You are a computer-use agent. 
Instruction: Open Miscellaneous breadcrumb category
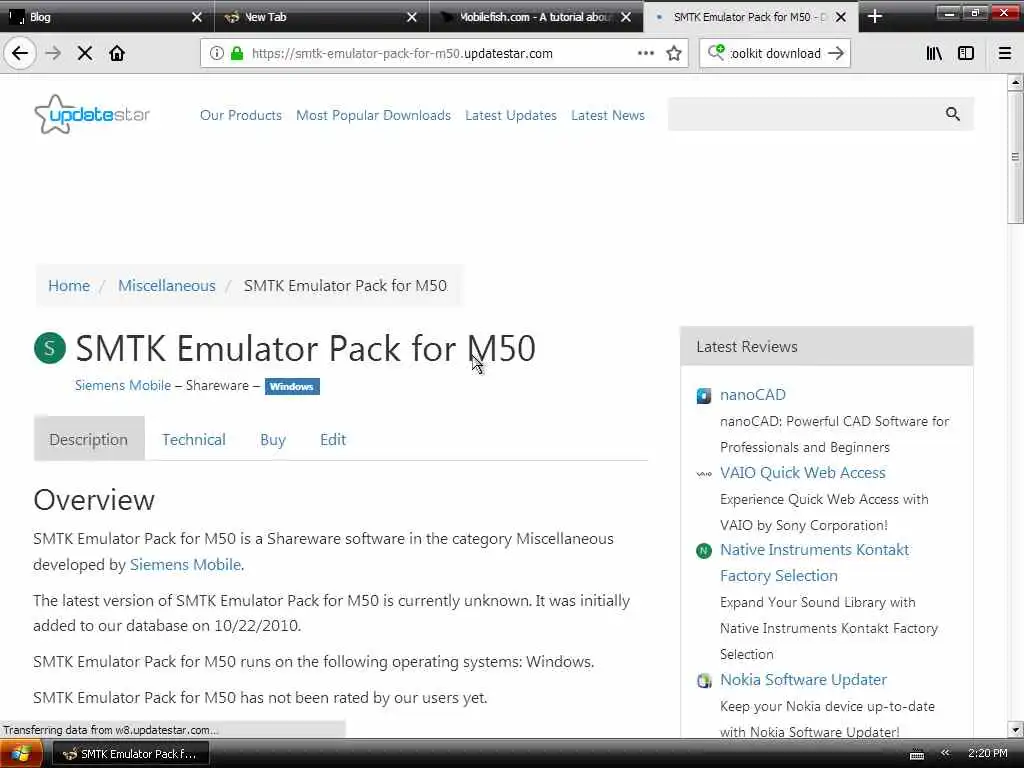point(167,285)
